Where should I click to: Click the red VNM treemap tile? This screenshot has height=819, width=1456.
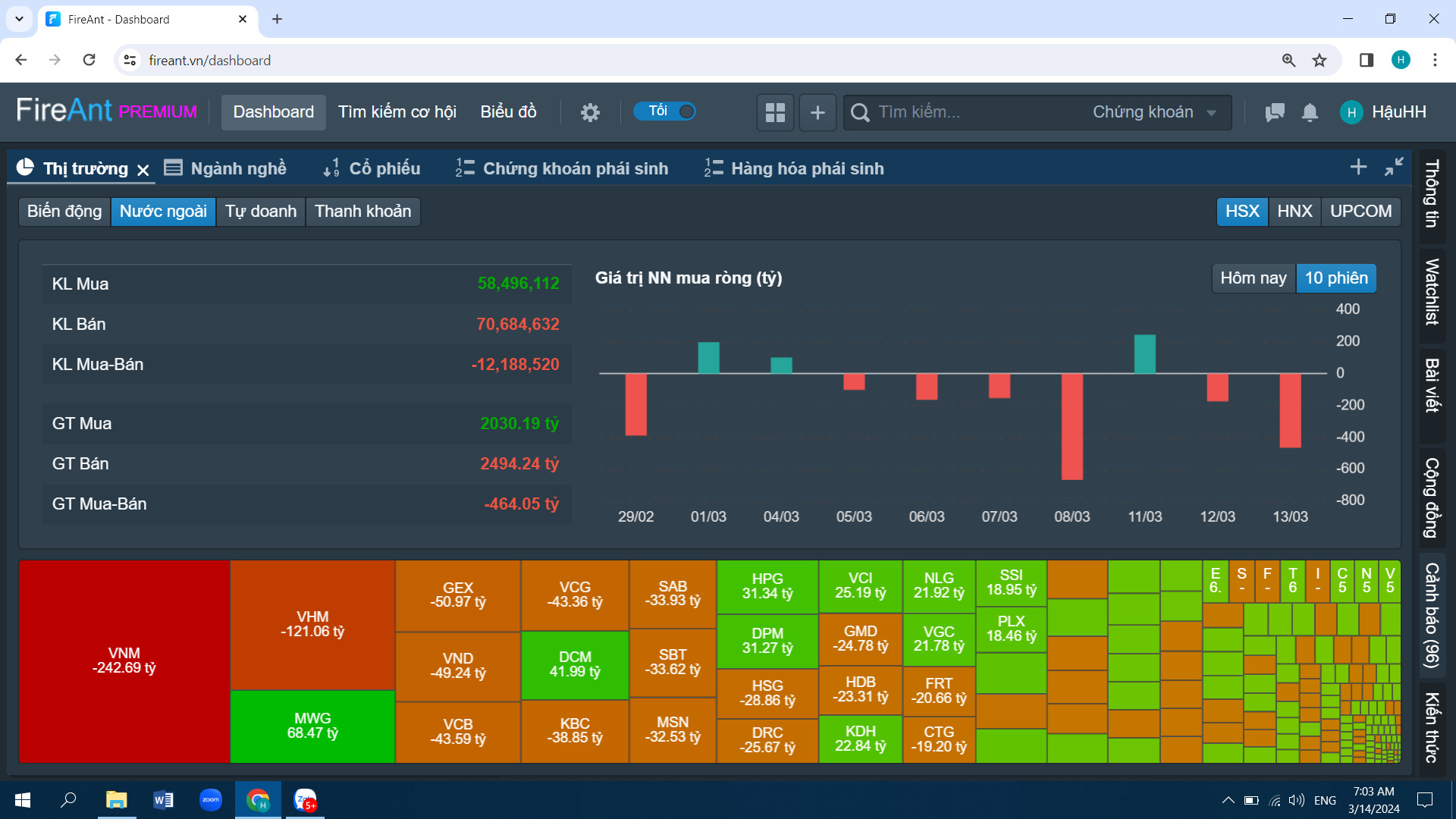[x=124, y=661]
